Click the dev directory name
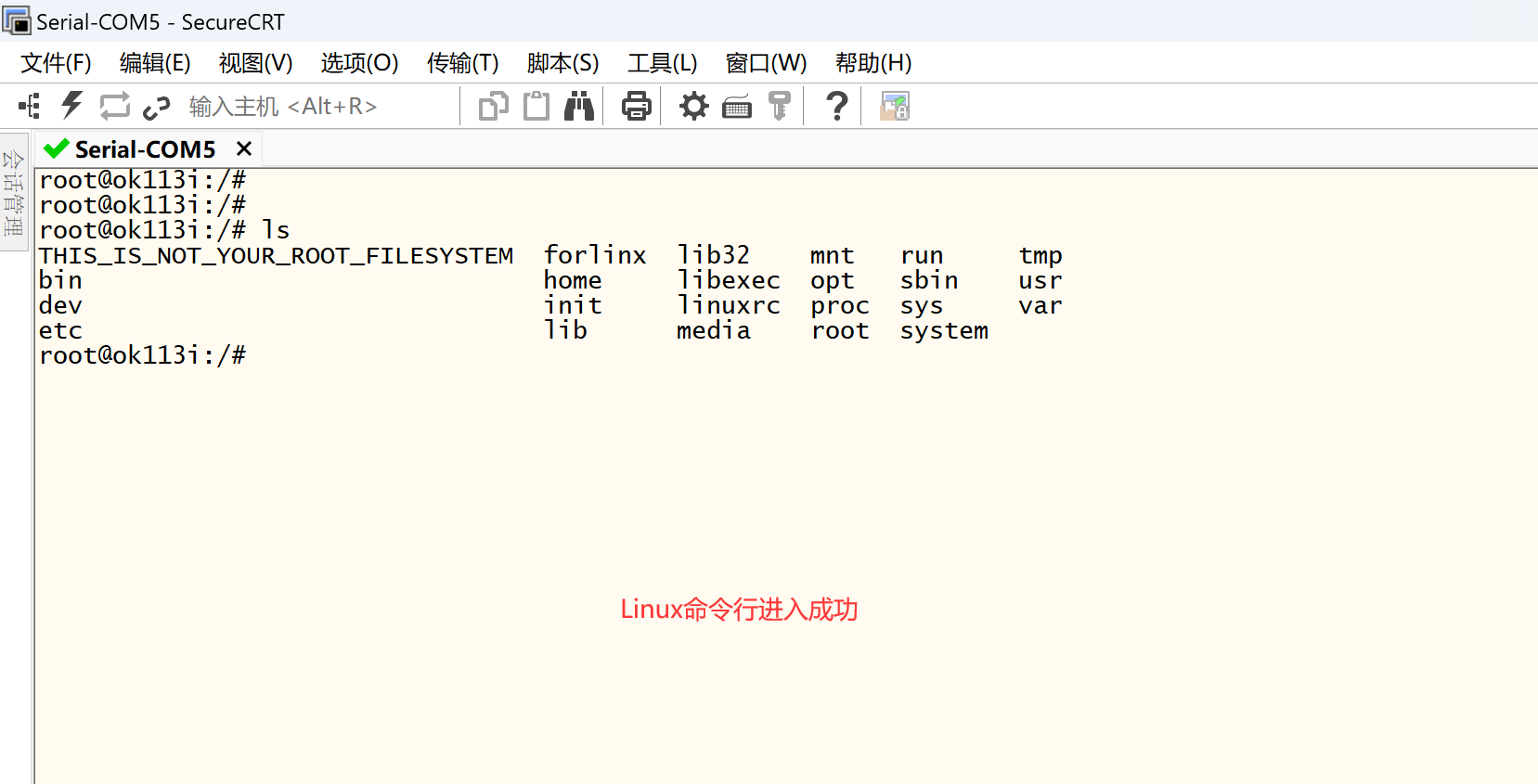Viewport: 1538px width, 784px height. point(60,305)
